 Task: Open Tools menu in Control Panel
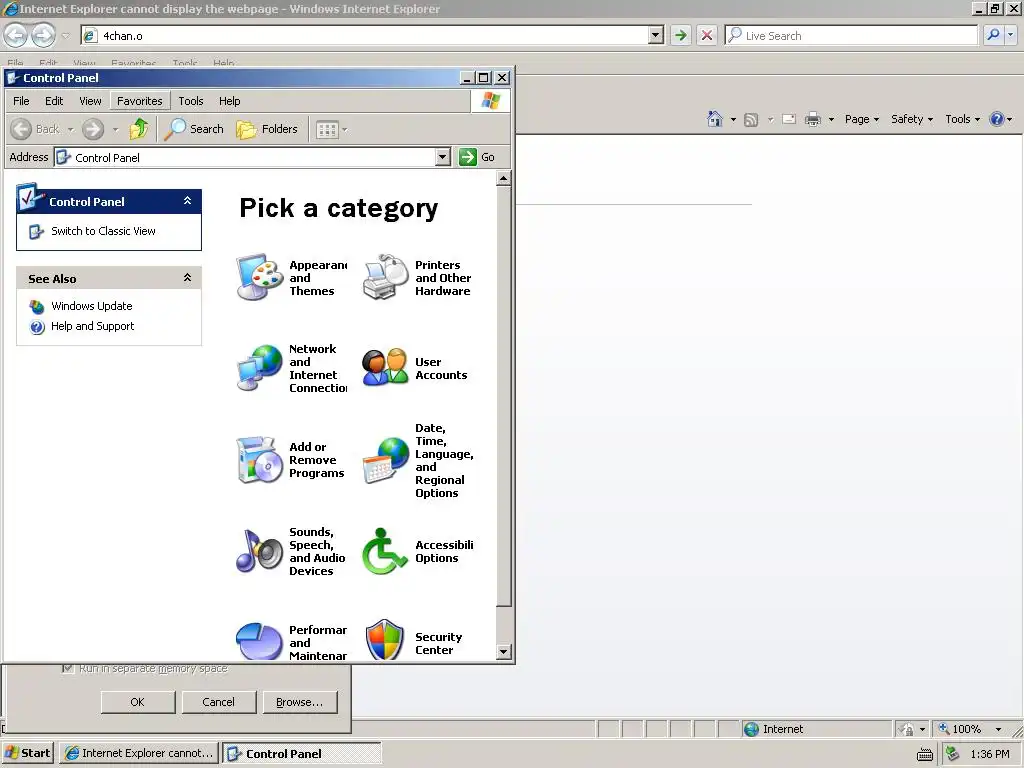(191, 101)
